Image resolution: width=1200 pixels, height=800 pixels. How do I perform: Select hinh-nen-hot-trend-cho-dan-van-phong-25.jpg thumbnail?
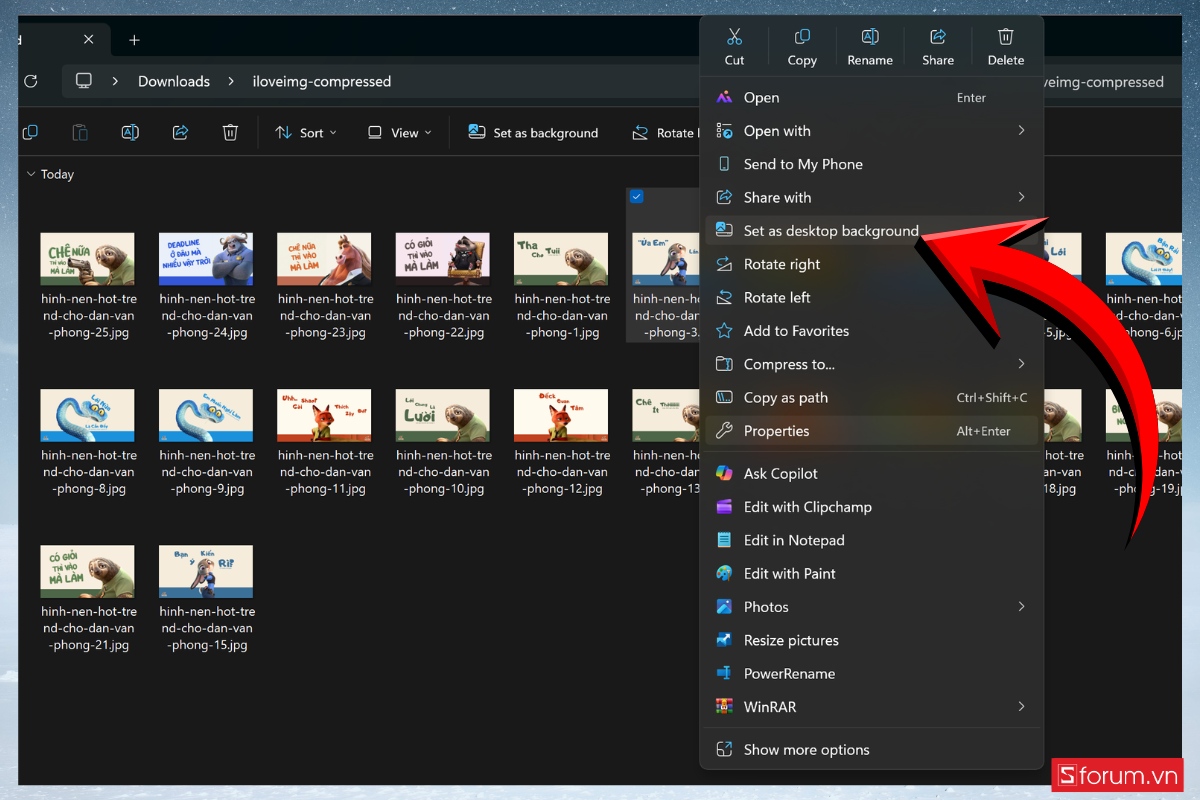click(88, 260)
